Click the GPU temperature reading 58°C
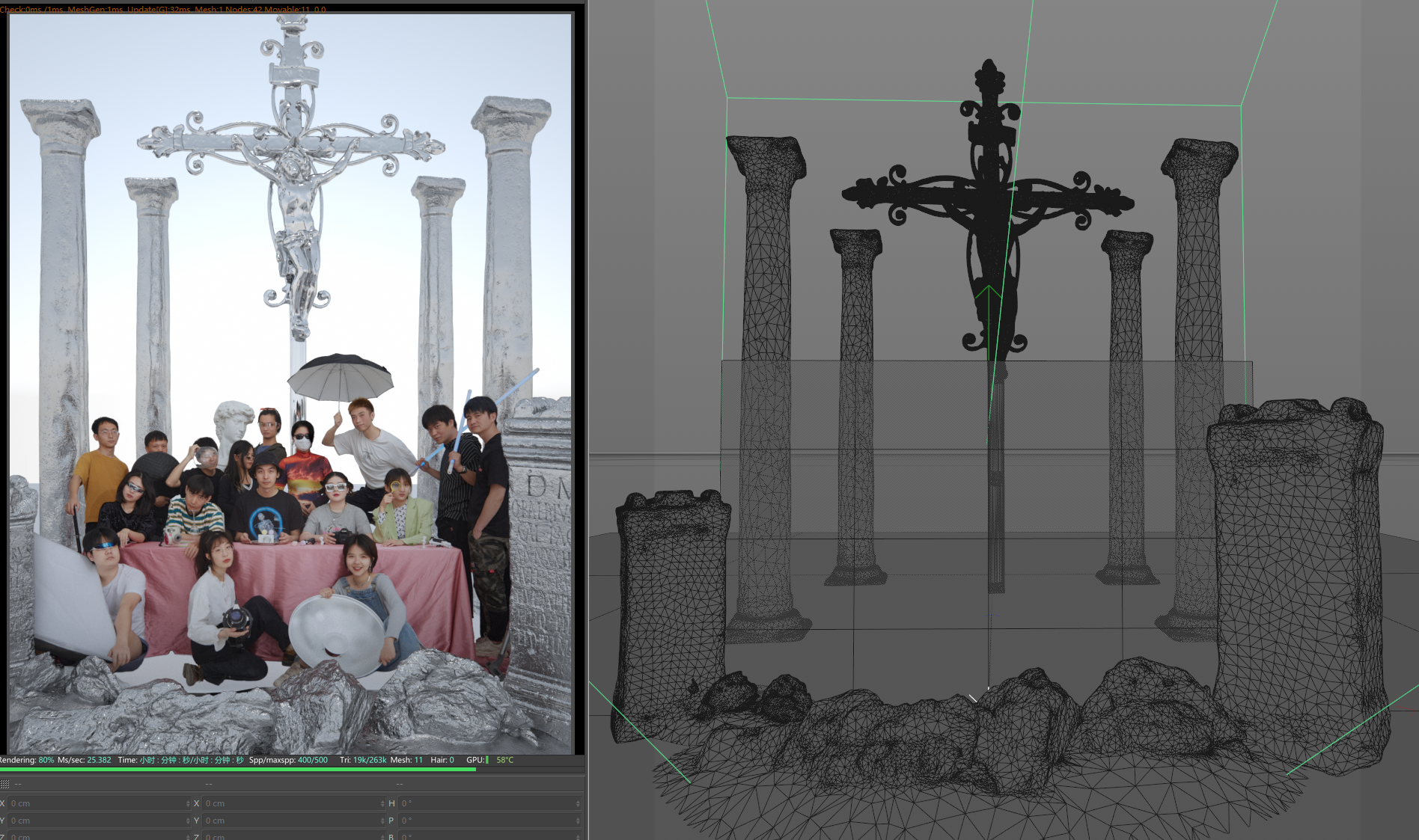The width and height of the screenshot is (1419, 840). pyautogui.click(x=505, y=760)
